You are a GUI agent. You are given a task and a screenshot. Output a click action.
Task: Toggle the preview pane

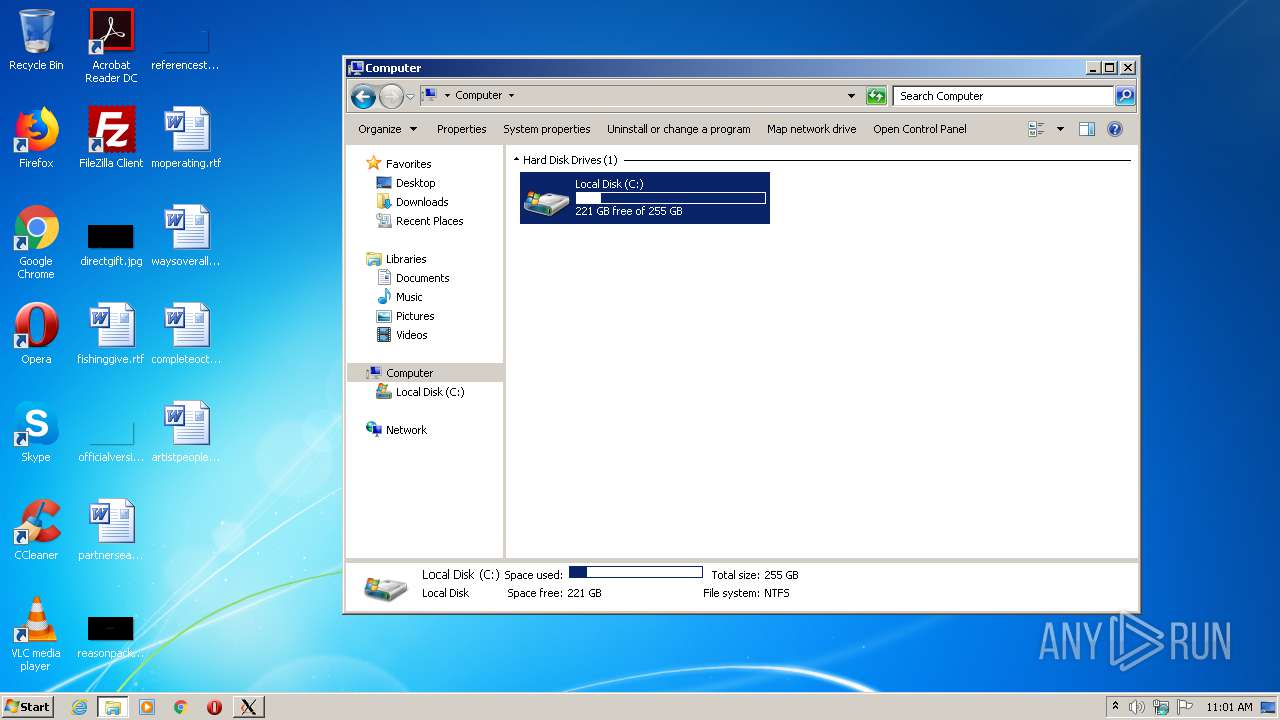(x=1087, y=129)
